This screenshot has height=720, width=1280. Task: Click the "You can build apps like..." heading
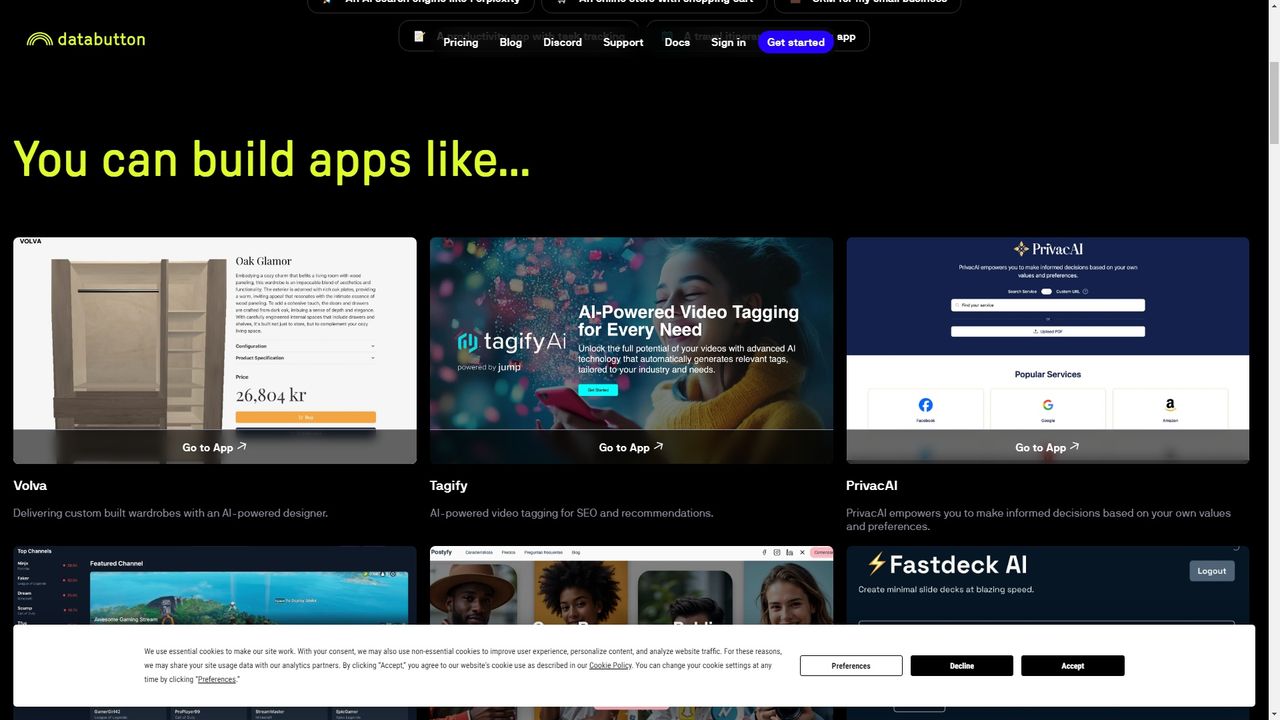point(272,159)
